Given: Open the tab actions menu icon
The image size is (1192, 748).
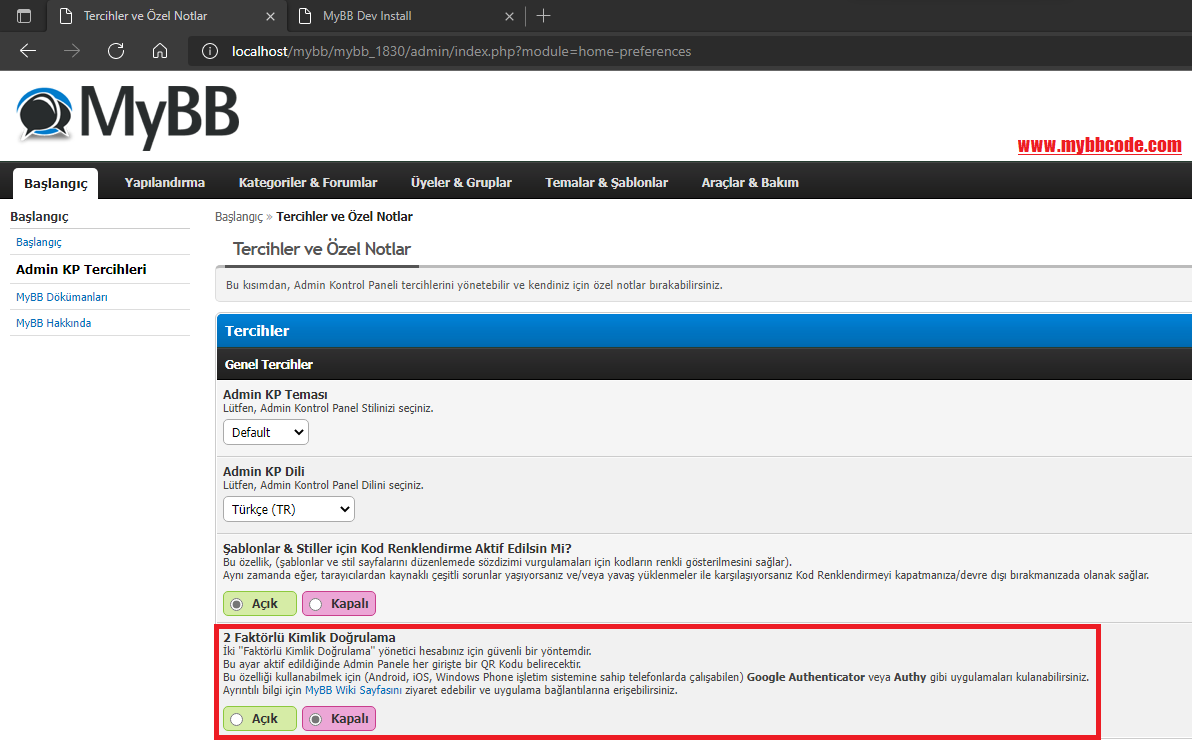Looking at the screenshot, I should click(x=24, y=16).
